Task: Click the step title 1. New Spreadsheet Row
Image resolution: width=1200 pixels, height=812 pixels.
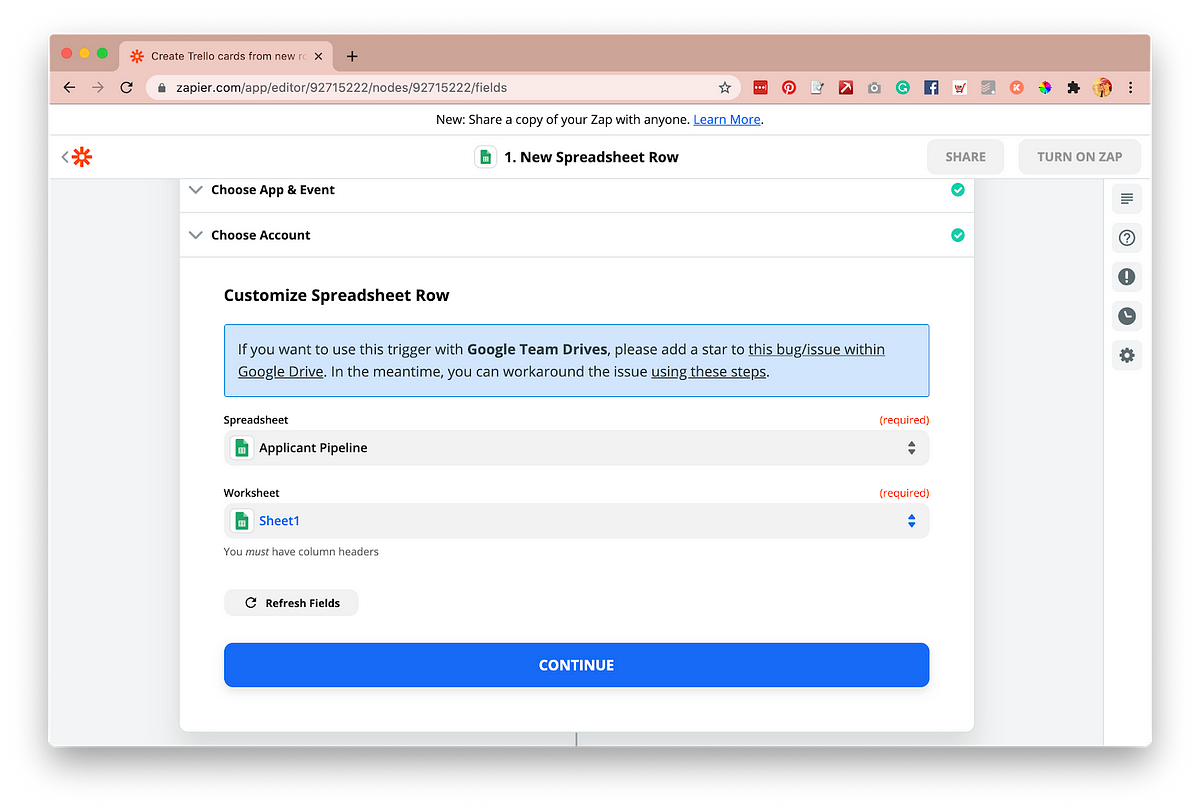Action: [591, 157]
